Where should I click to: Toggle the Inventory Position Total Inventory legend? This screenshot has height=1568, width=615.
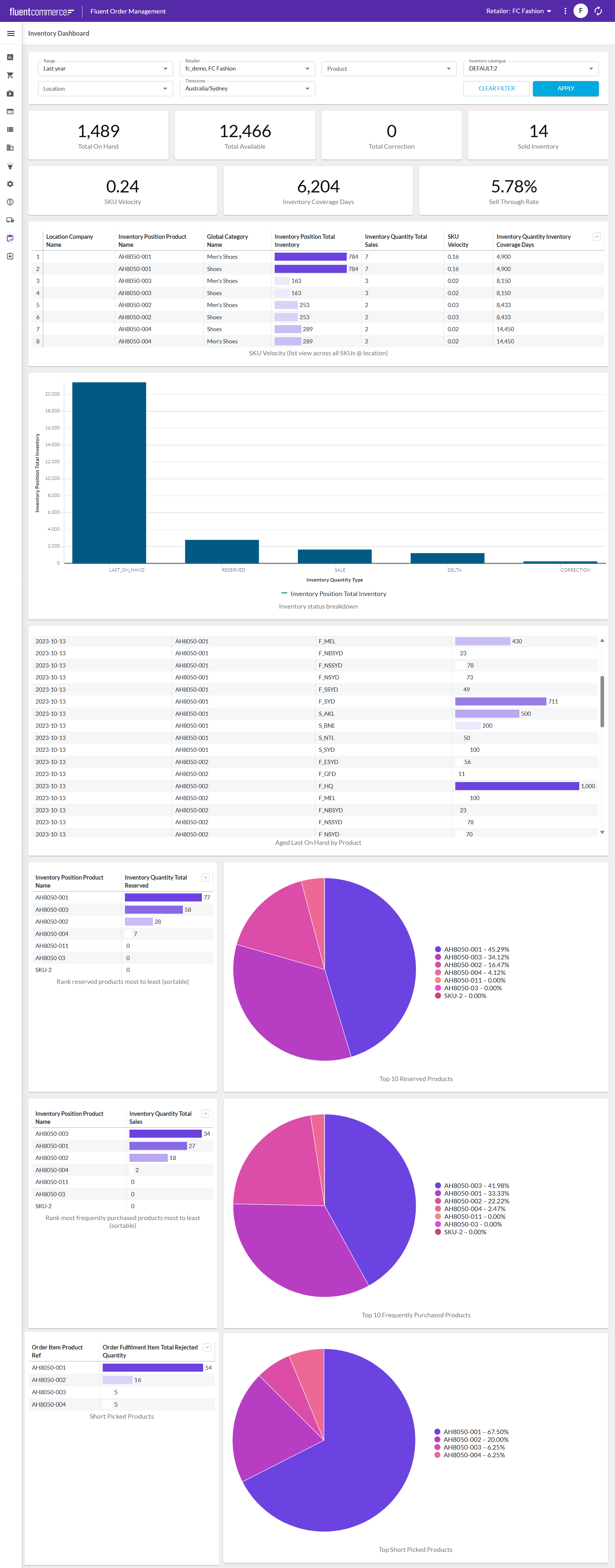pyautogui.click(x=334, y=593)
